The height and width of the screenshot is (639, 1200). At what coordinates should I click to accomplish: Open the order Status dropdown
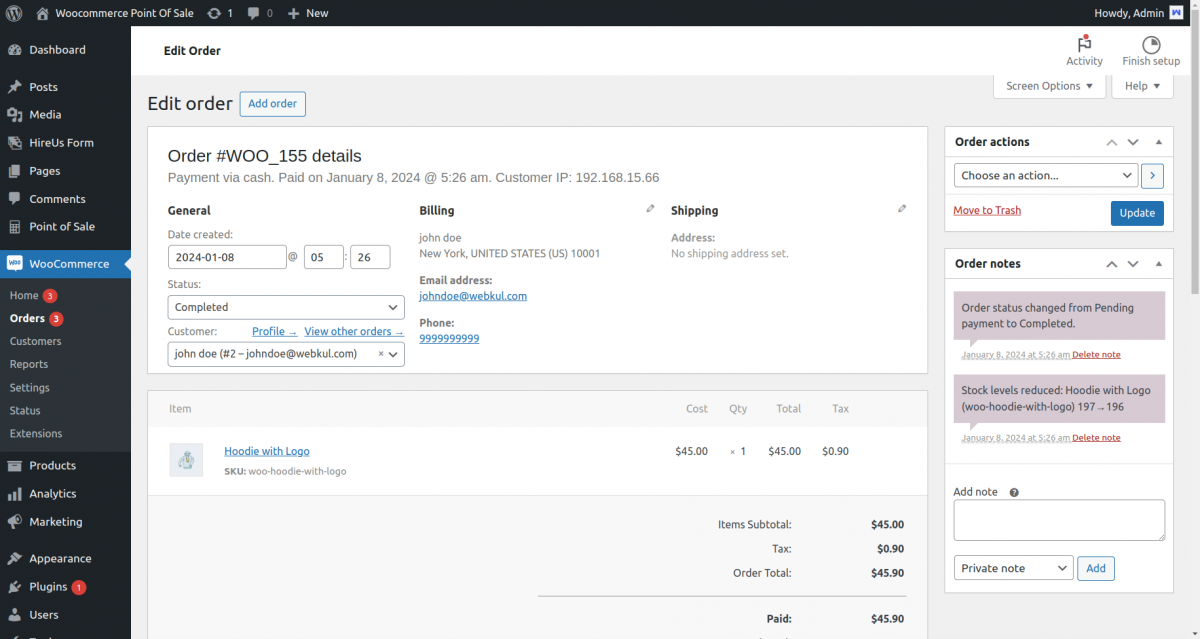point(286,308)
